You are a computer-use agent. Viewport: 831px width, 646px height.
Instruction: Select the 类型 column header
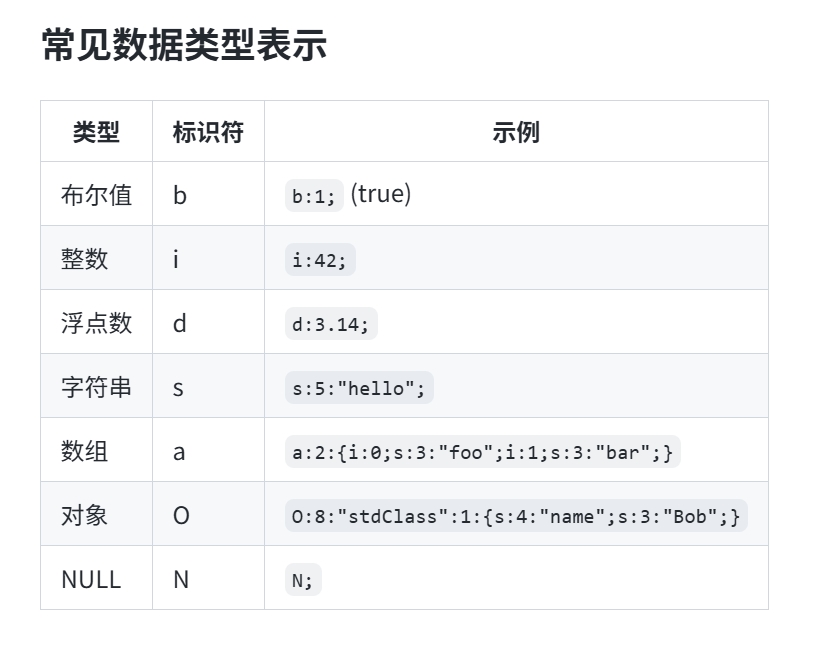96,132
